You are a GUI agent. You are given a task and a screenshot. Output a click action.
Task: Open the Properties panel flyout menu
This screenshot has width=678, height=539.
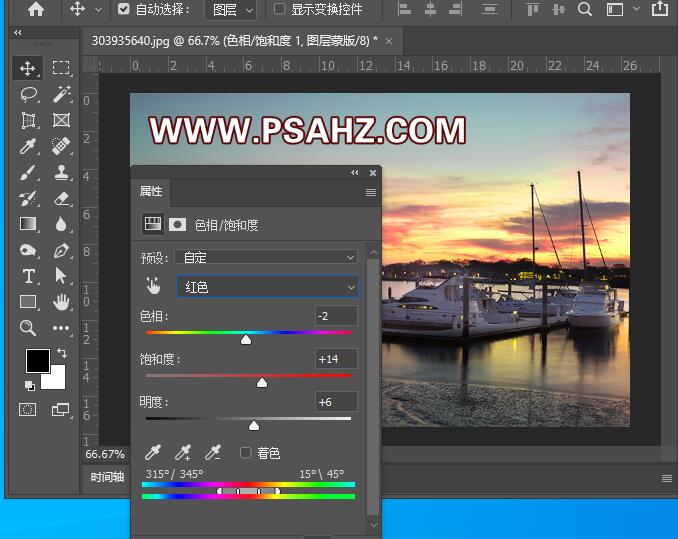click(371, 192)
